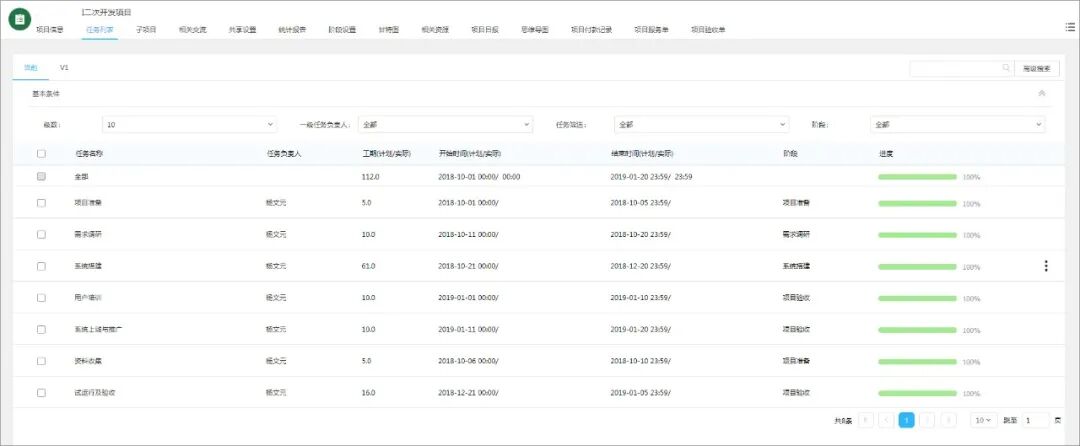
Task: Go to the previous page arrow in pagination
Action: [x=886, y=420]
